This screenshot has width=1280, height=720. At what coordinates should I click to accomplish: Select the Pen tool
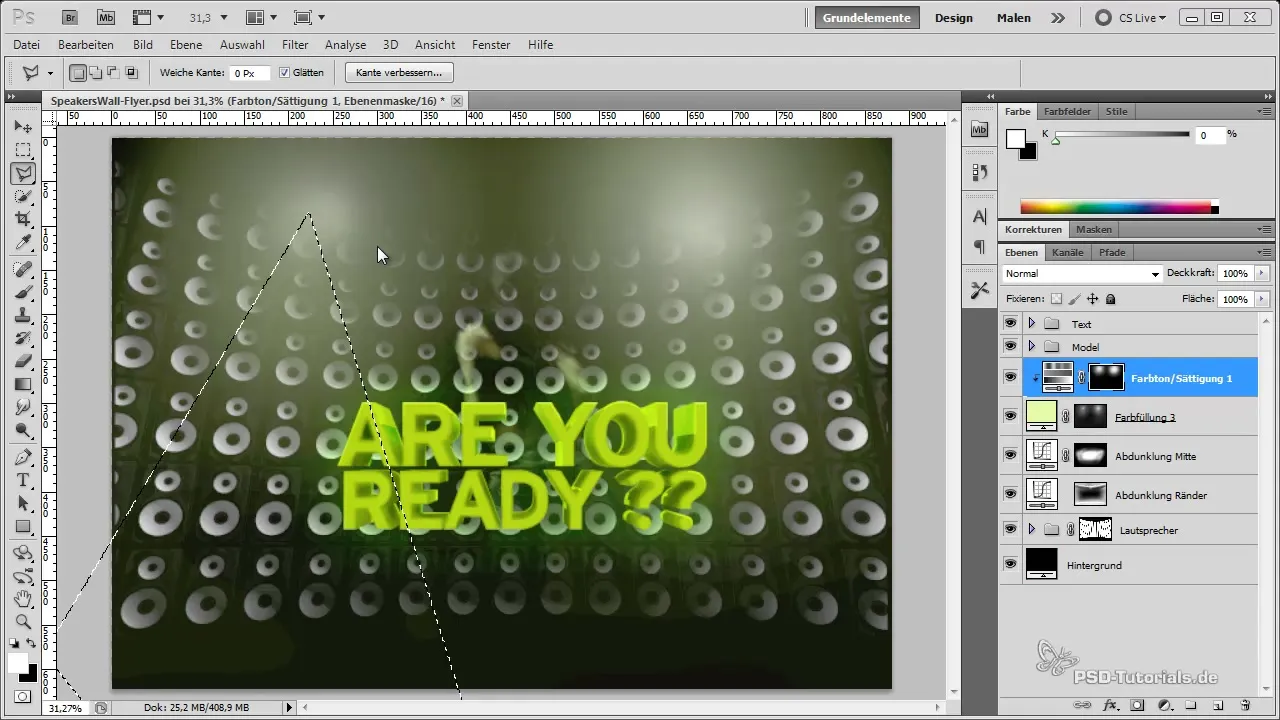pos(23,457)
